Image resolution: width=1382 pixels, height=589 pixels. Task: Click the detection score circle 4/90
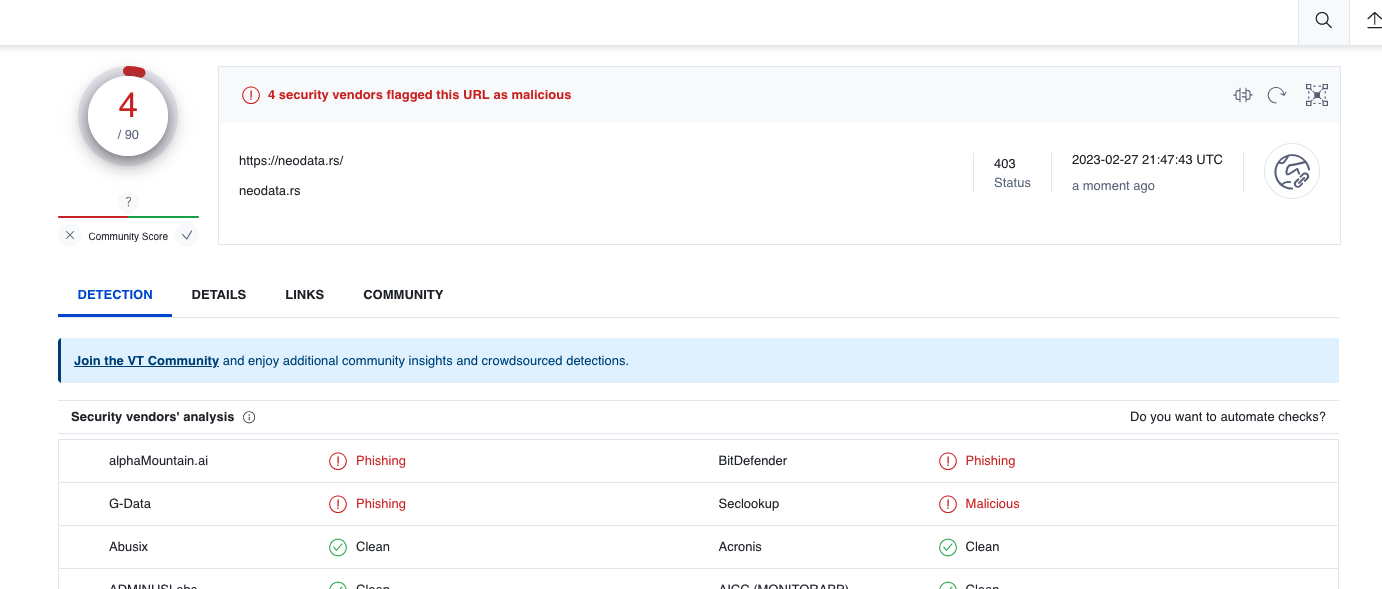click(x=128, y=116)
